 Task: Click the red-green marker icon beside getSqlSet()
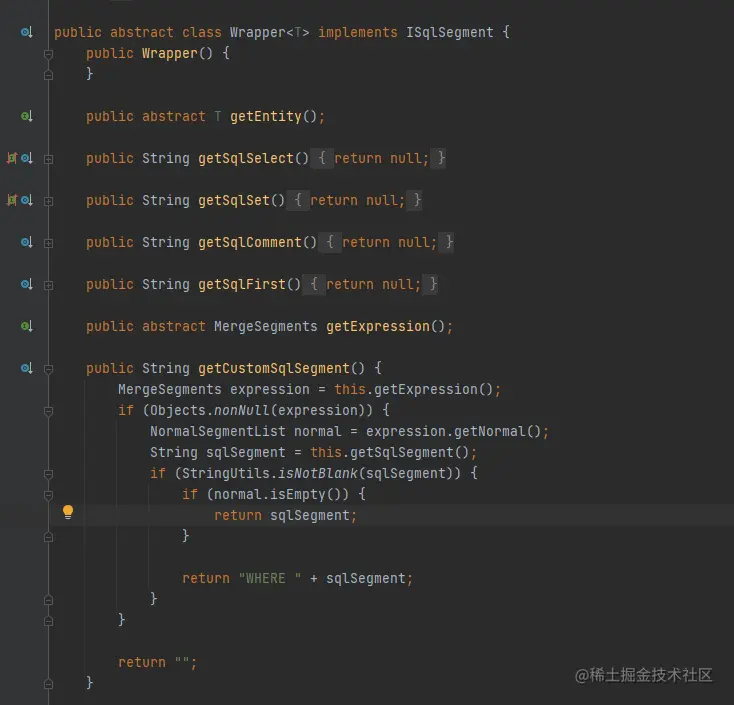tap(12, 200)
